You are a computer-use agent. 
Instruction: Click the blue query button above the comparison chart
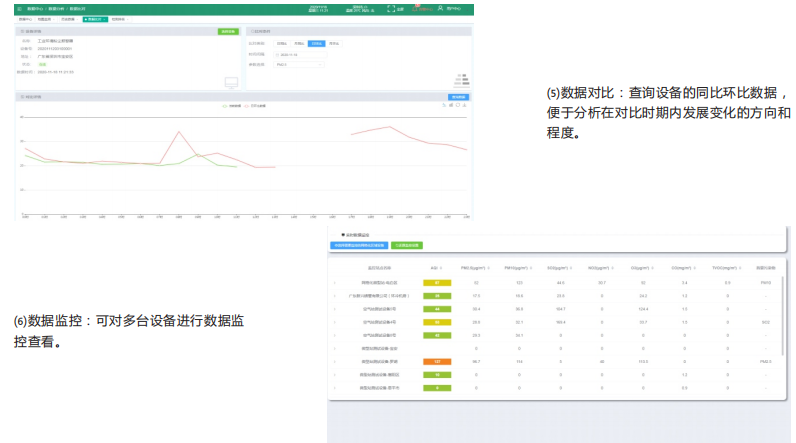458,96
